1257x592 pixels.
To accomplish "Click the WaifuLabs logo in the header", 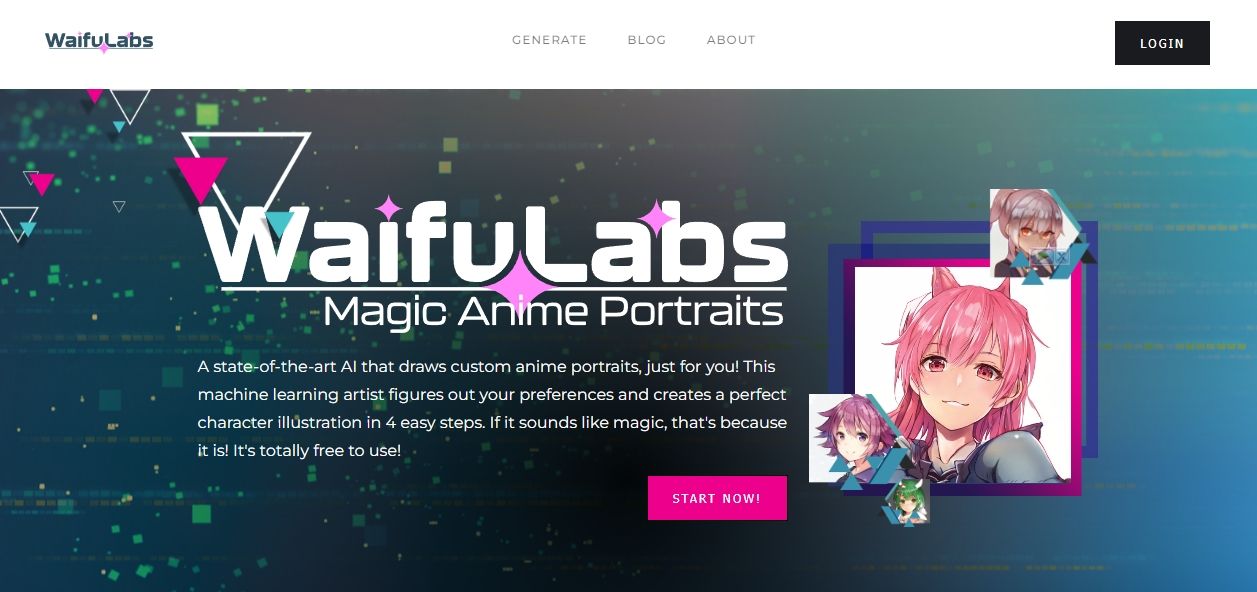I will pos(99,42).
